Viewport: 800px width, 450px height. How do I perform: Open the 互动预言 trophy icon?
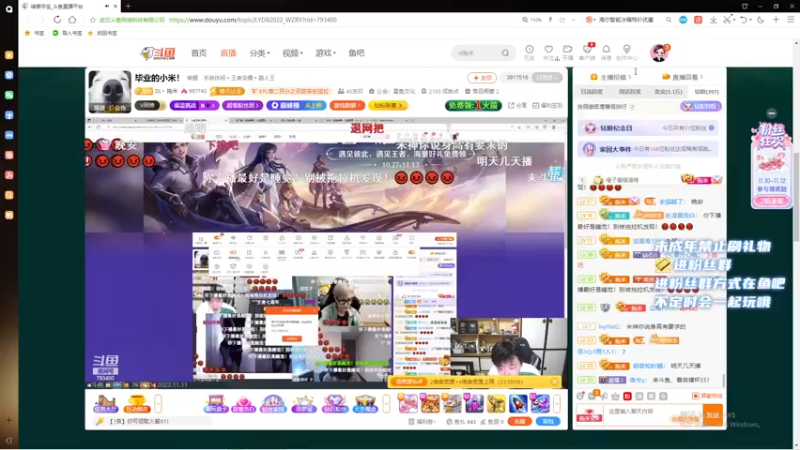pos(137,404)
